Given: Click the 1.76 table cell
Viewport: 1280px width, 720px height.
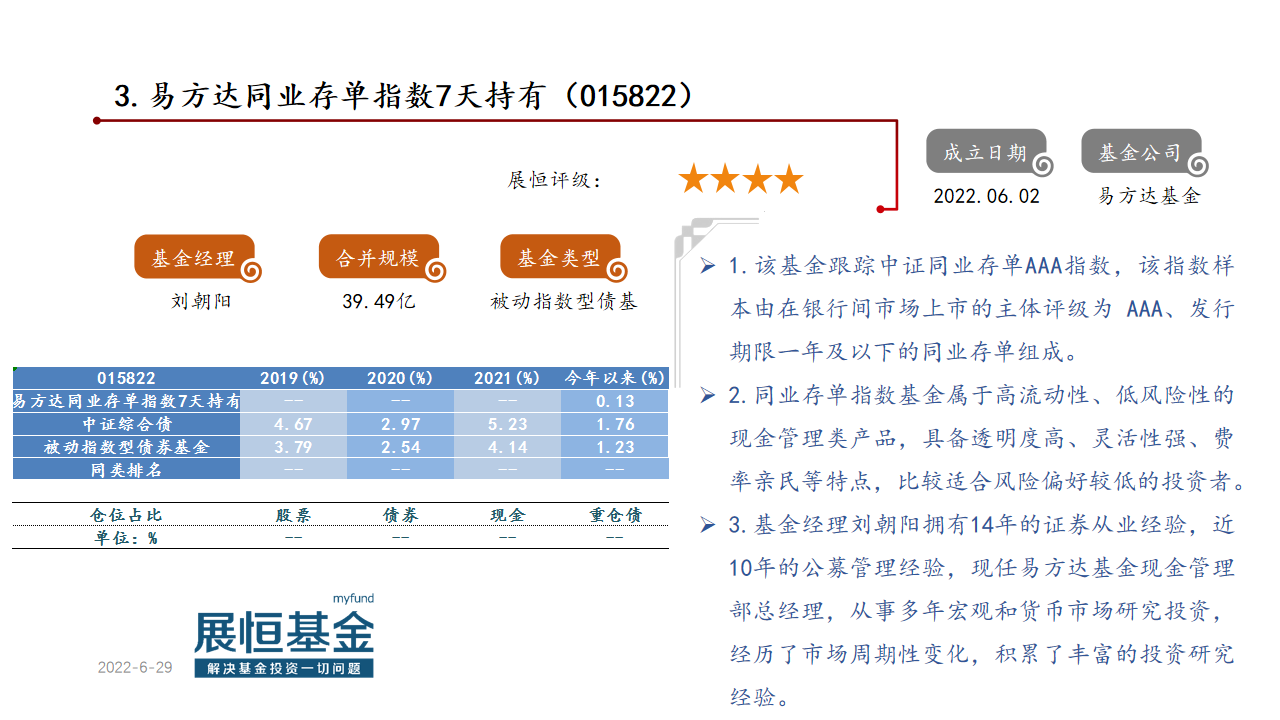Looking at the screenshot, I should click(614, 424).
